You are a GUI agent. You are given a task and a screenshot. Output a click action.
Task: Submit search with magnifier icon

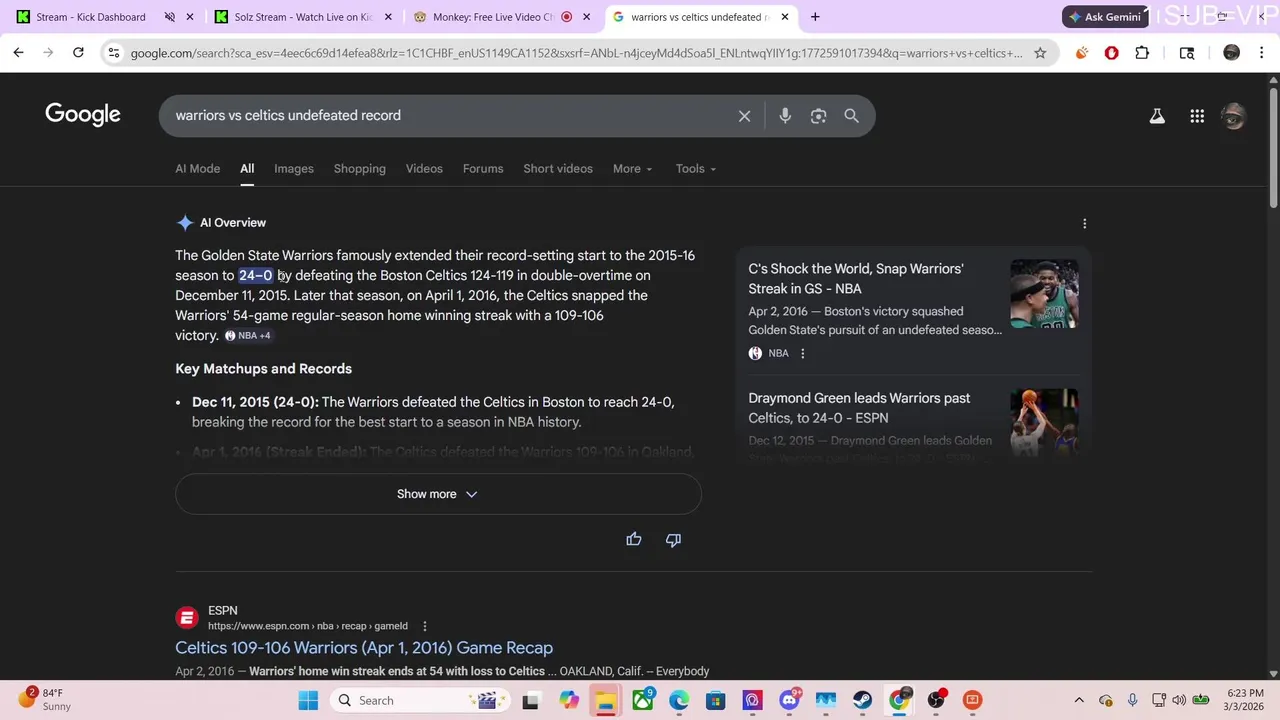[x=851, y=116]
